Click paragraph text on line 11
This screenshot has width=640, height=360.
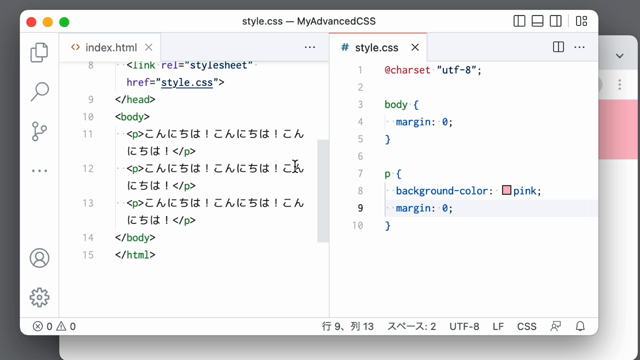pos(215,142)
